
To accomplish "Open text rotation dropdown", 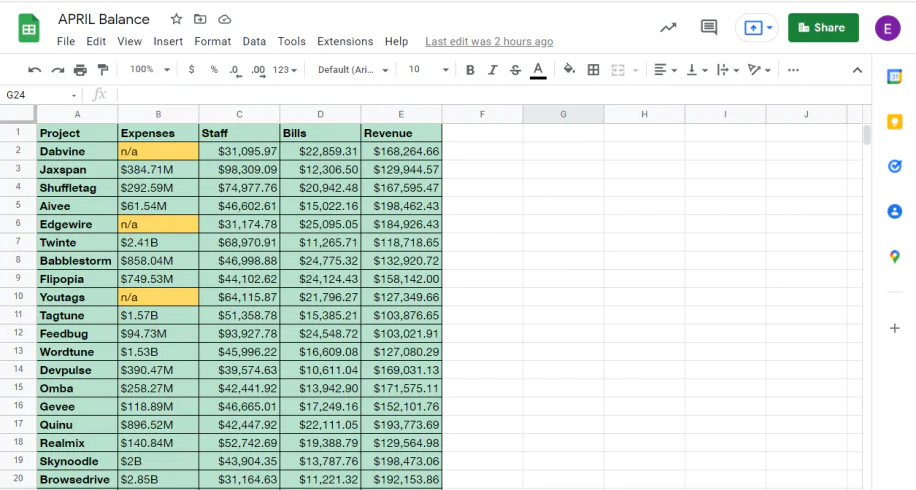I will pos(759,70).
